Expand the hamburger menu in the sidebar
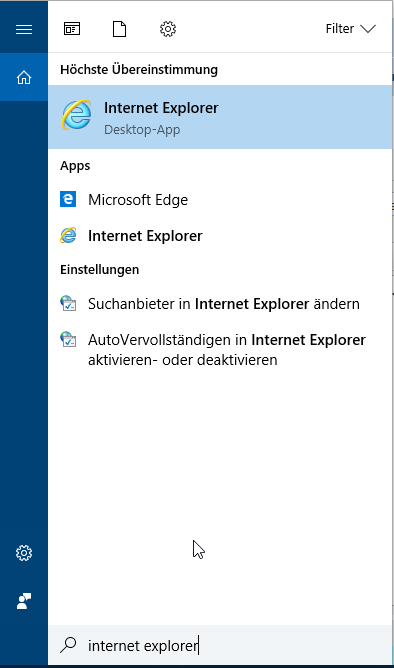The height and width of the screenshot is (668, 394). (x=24, y=29)
